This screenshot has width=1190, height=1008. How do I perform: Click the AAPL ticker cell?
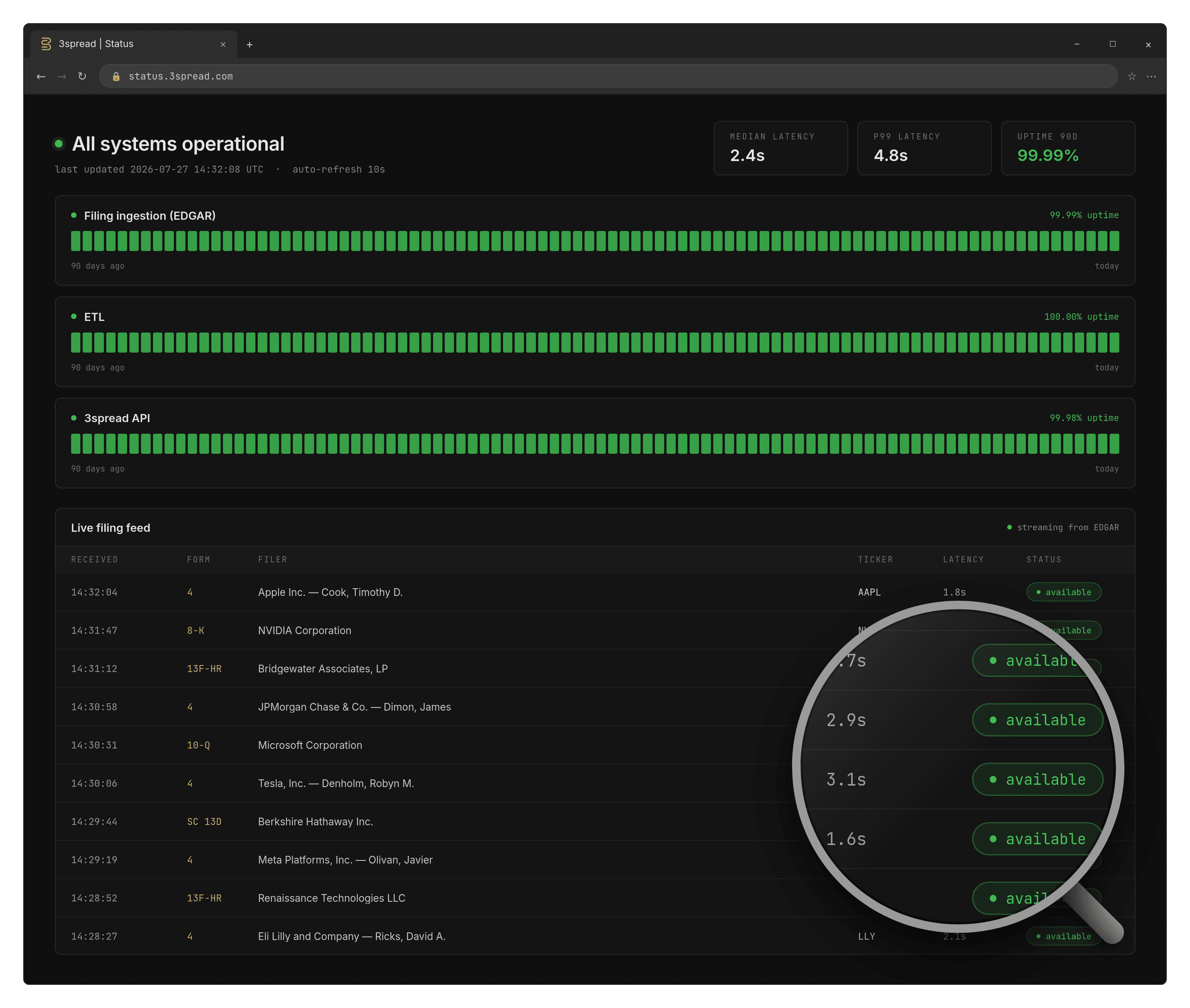pyautogui.click(x=869, y=592)
